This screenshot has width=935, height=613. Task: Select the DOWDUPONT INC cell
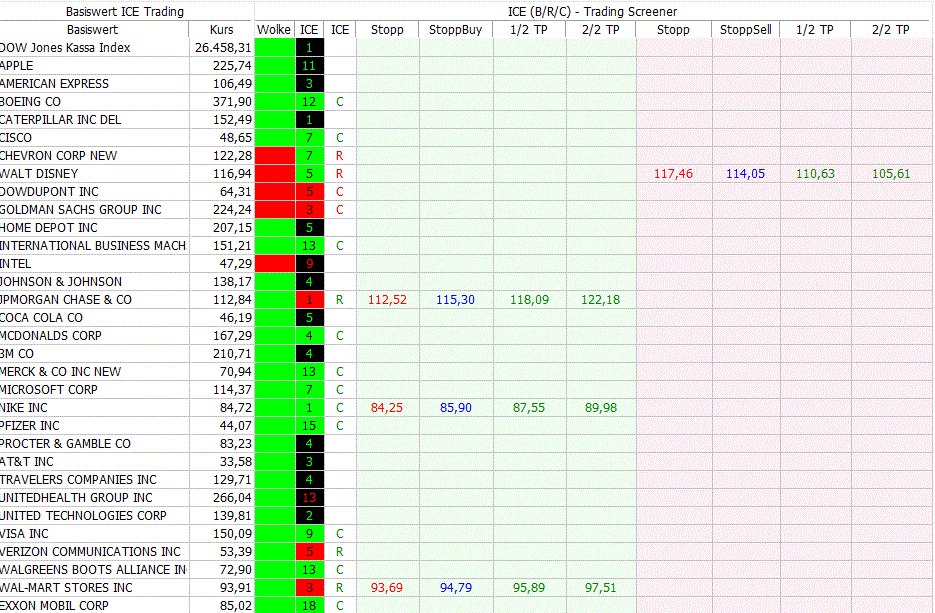pos(49,191)
